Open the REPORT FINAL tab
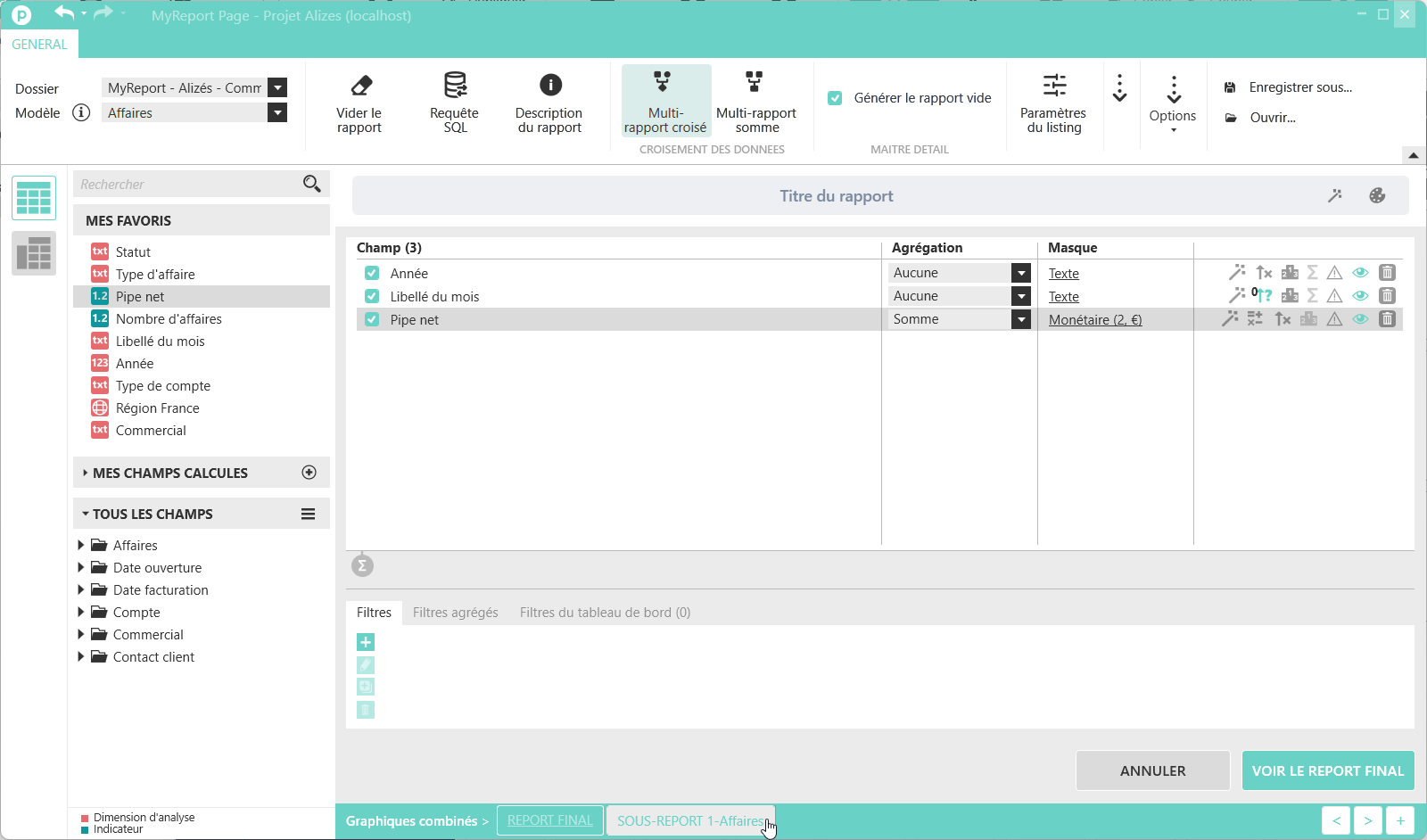This screenshot has height=840, width=1427. pyautogui.click(x=550, y=820)
